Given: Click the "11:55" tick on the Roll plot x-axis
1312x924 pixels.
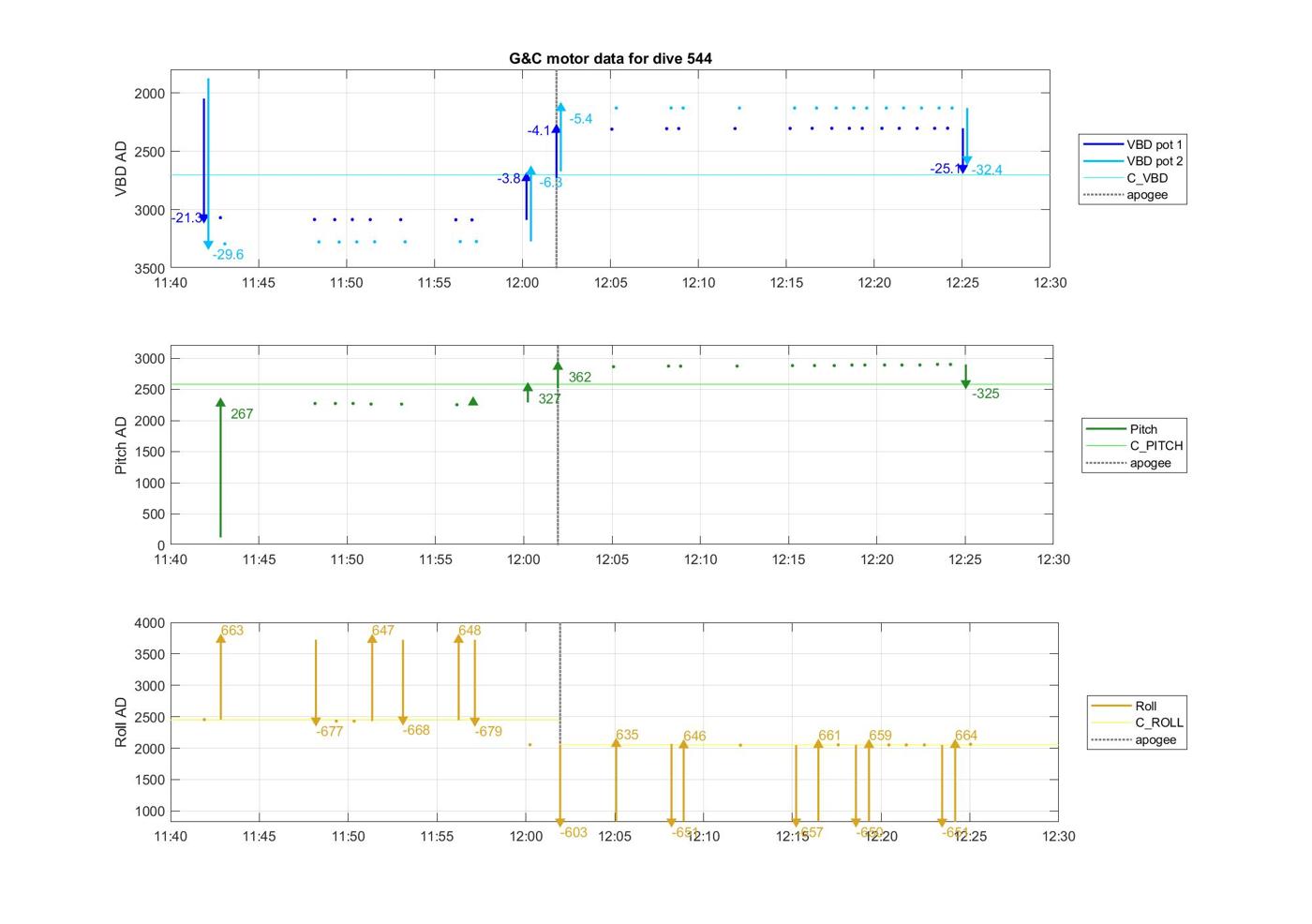Looking at the screenshot, I should [437, 836].
